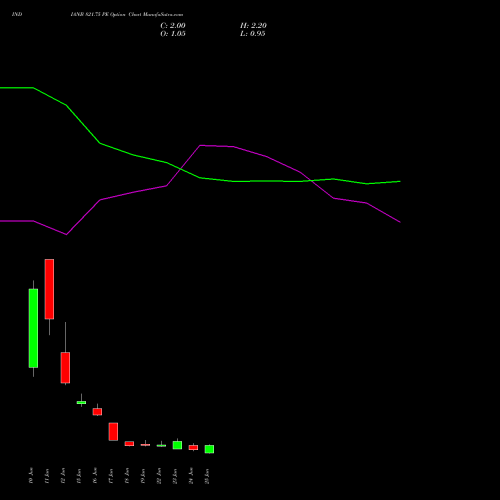This screenshot has width=500, height=500.
Task: Click the open value "O: 1.05"
Action: [x=173, y=34]
